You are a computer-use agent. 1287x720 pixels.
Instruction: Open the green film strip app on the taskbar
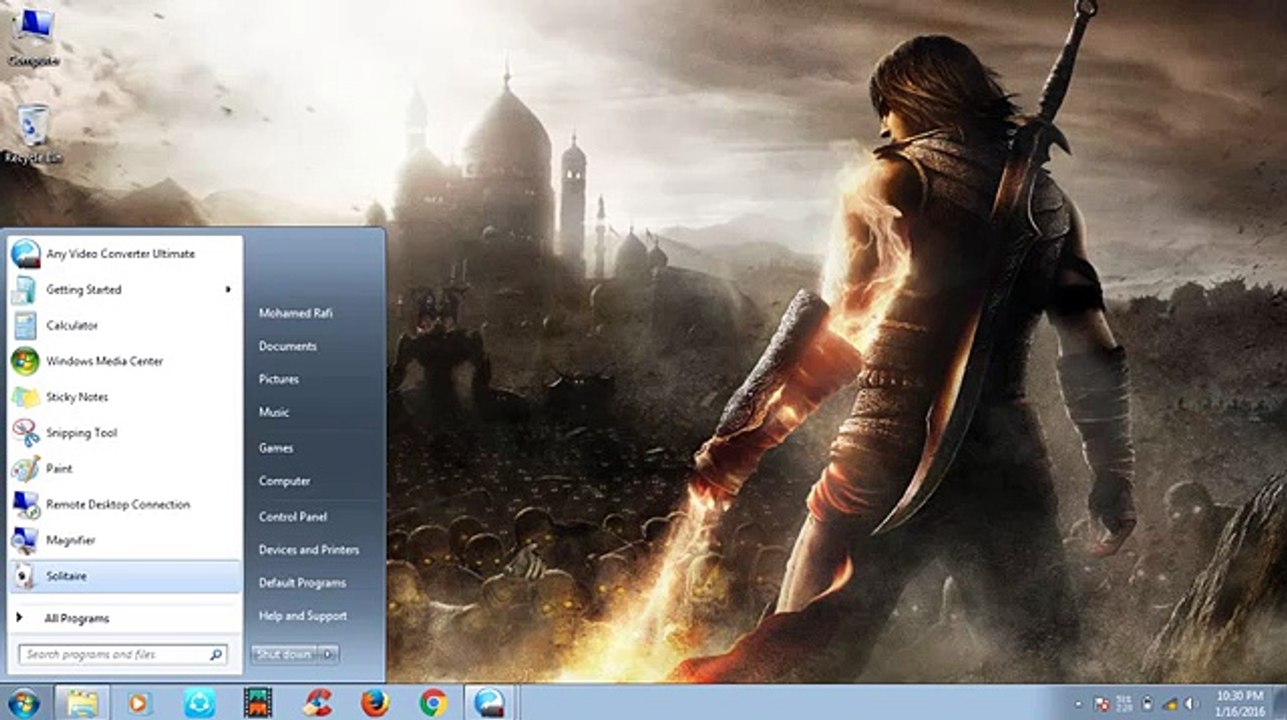(258, 703)
